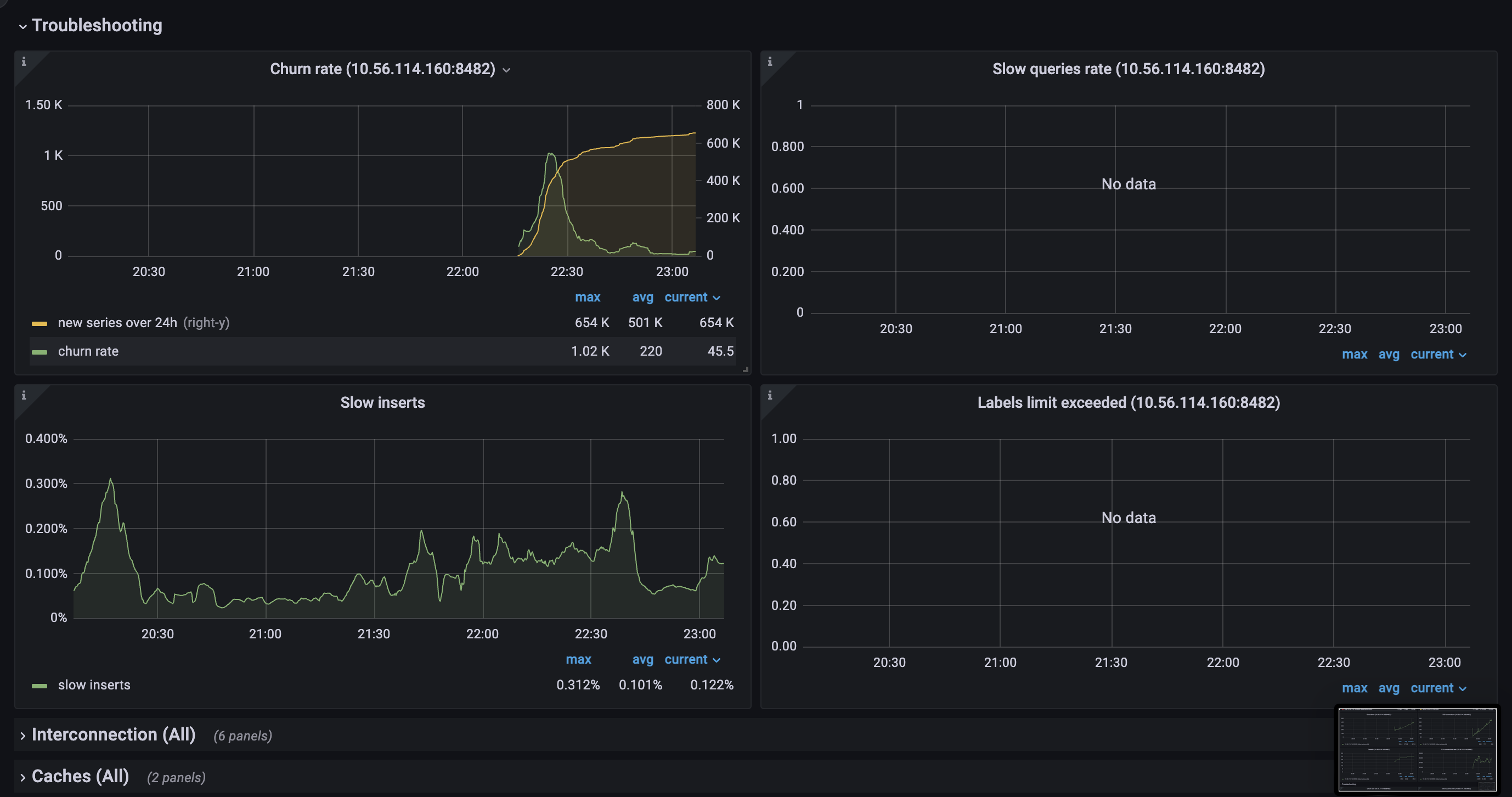The image size is (1512, 797).
Task: Click resize handle of Churn rate panel
Action: (x=746, y=369)
